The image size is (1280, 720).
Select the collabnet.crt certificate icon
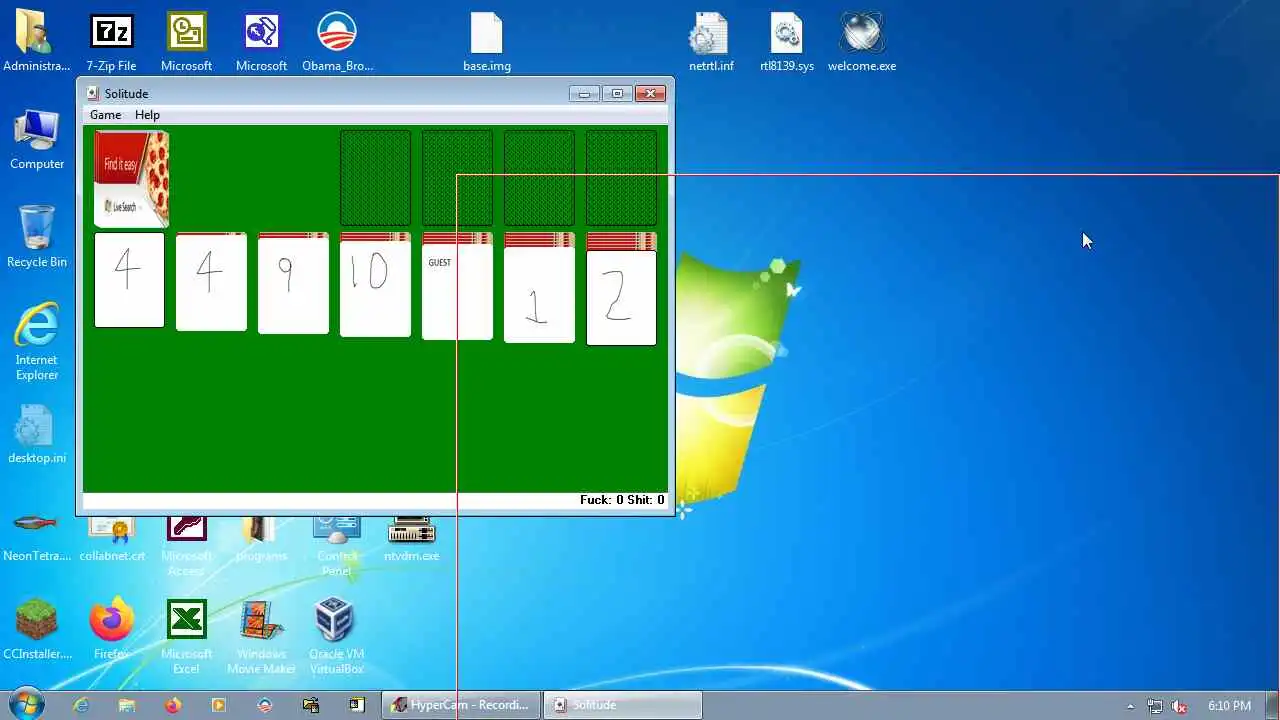pyautogui.click(x=112, y=540)
